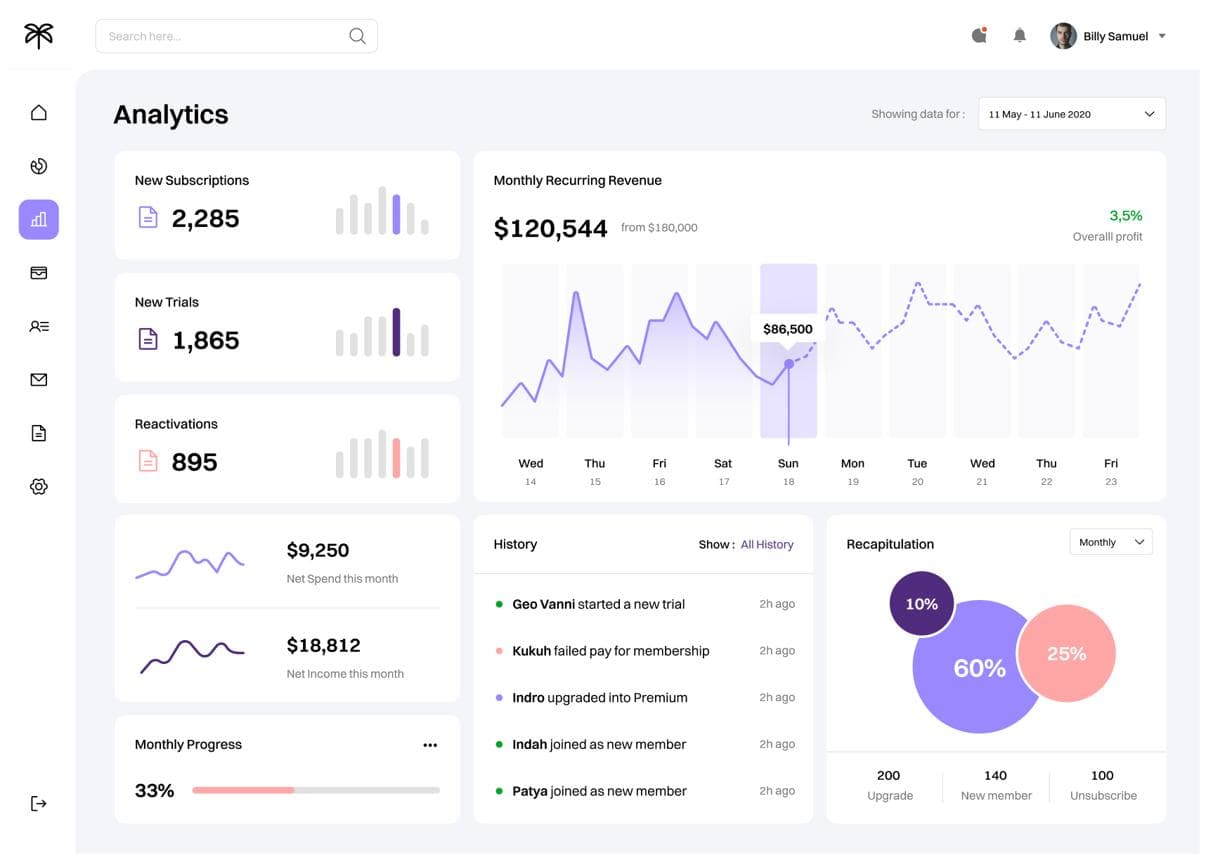Click the $86,500 chart tooltip
Screen dimensions: 1206x860
tap(788, 329)
